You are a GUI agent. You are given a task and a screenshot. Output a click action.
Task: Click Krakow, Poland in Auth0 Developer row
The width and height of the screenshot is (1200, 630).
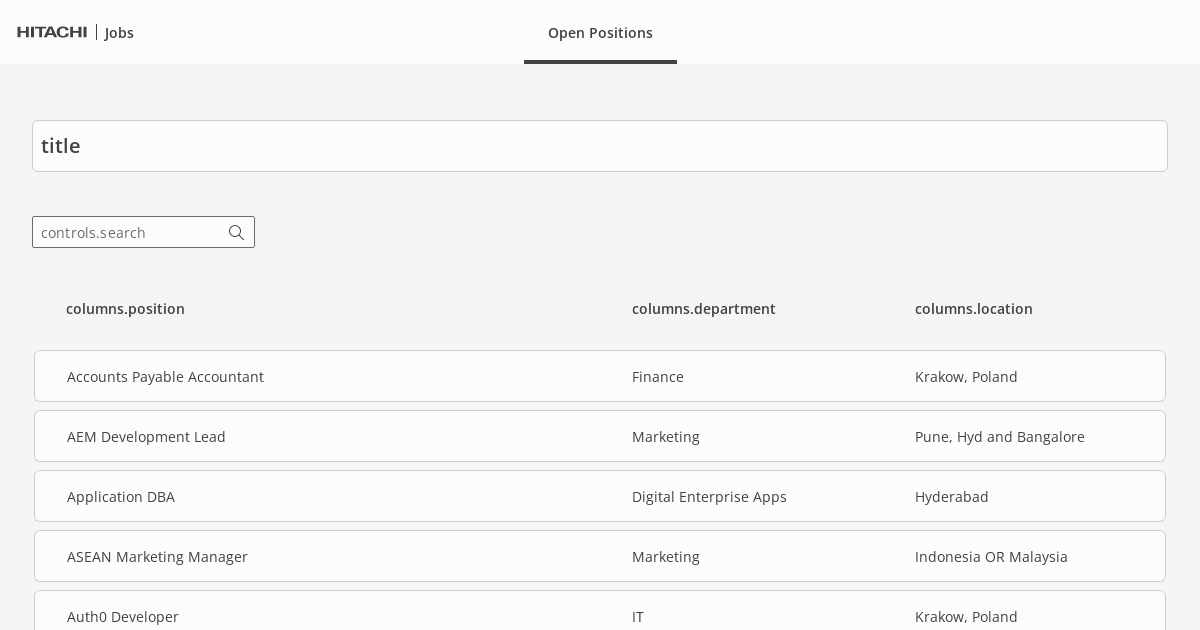(x=966, y=617)
